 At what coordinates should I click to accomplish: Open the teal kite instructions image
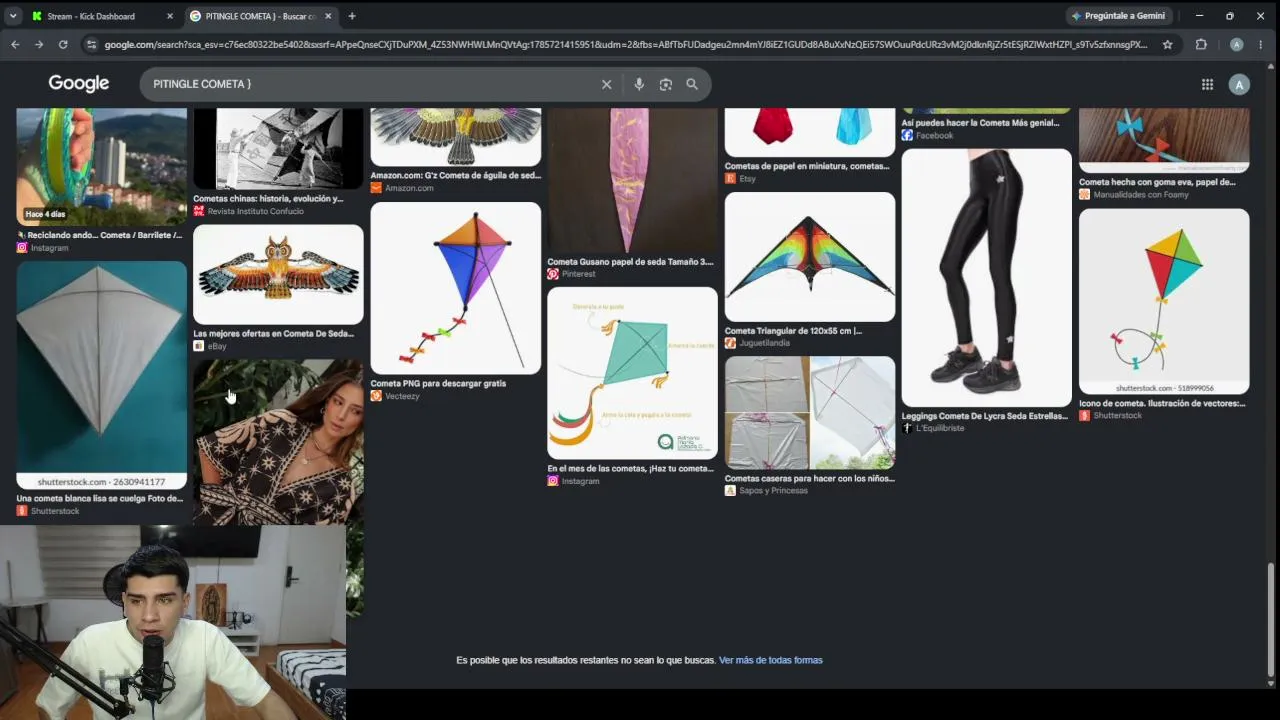tap(632, 373)
